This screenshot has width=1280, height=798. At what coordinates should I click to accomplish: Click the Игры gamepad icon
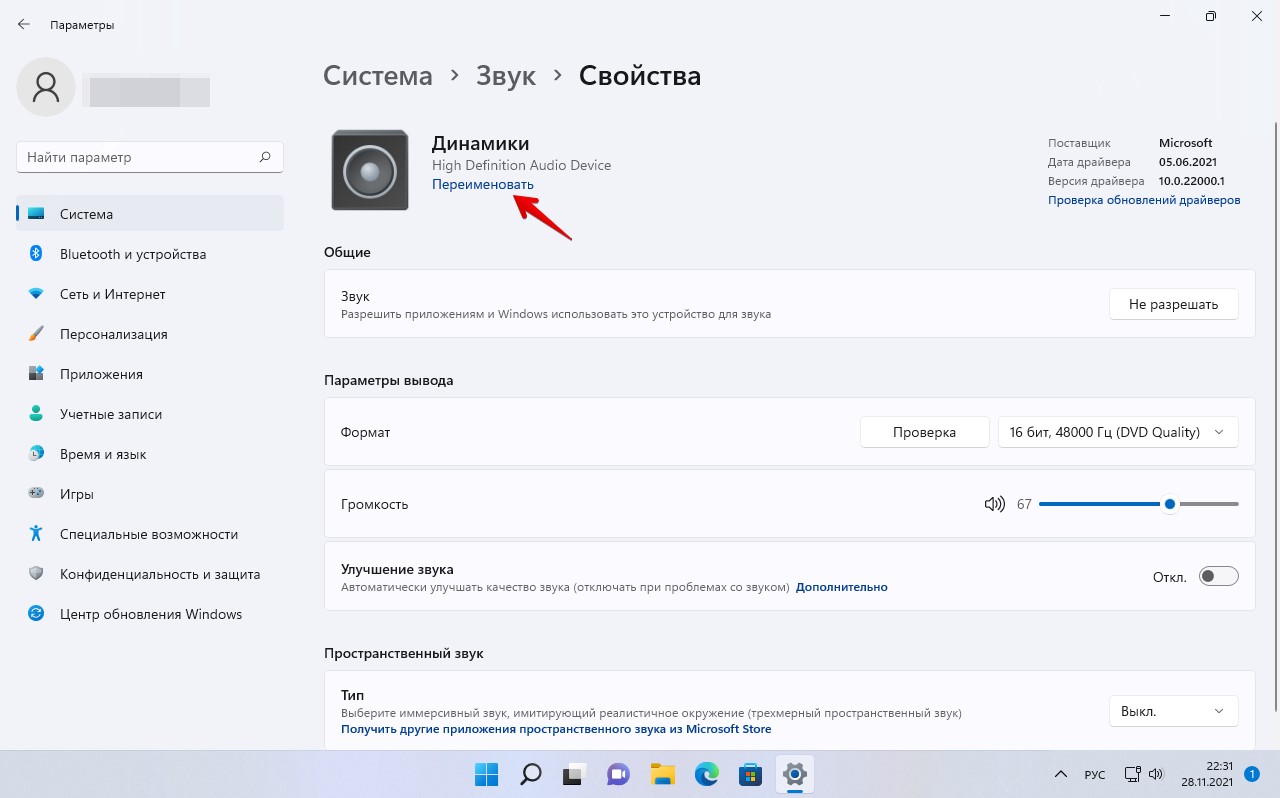[36, 494]
